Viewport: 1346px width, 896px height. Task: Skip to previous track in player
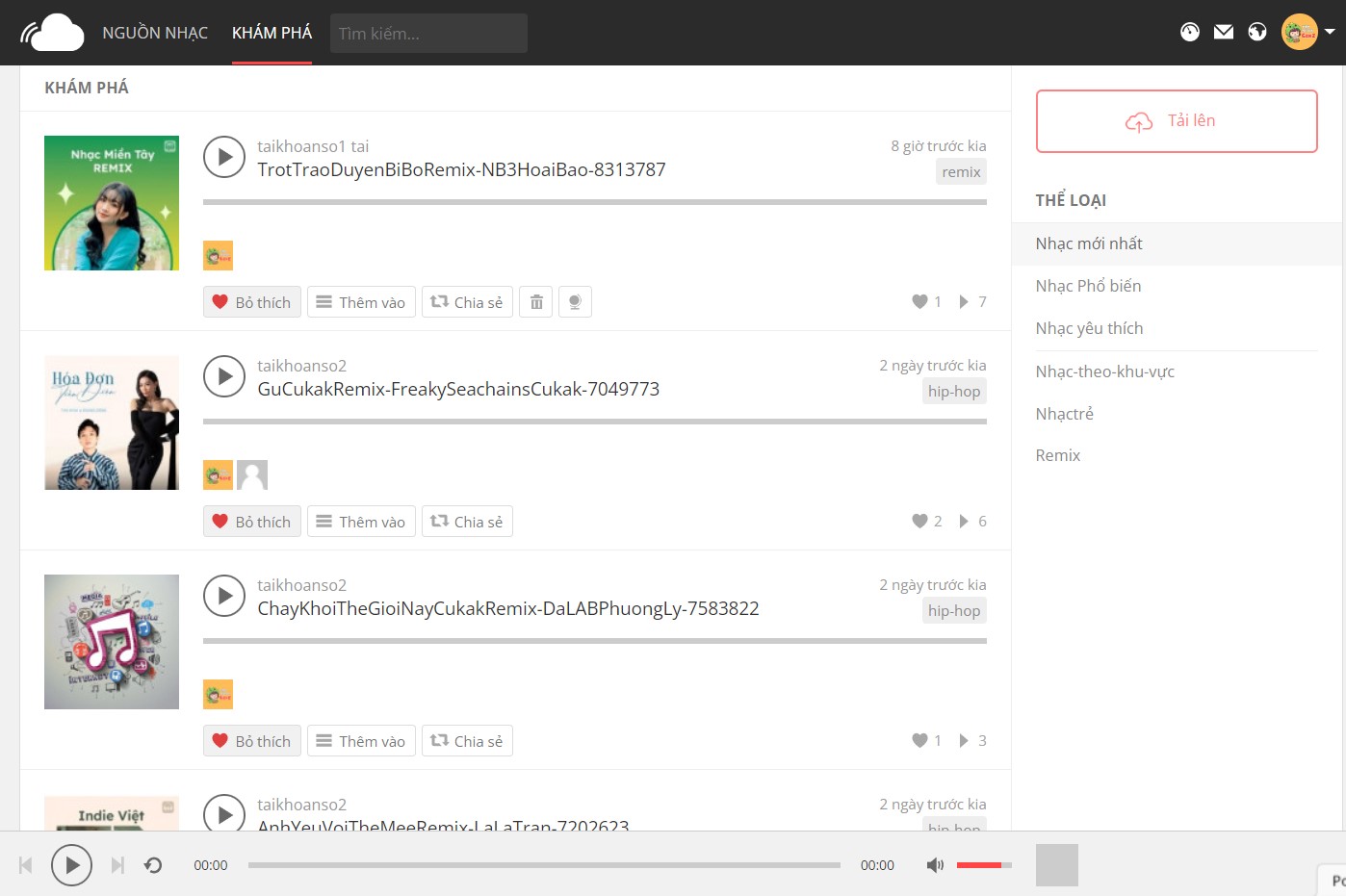[26, 865]
